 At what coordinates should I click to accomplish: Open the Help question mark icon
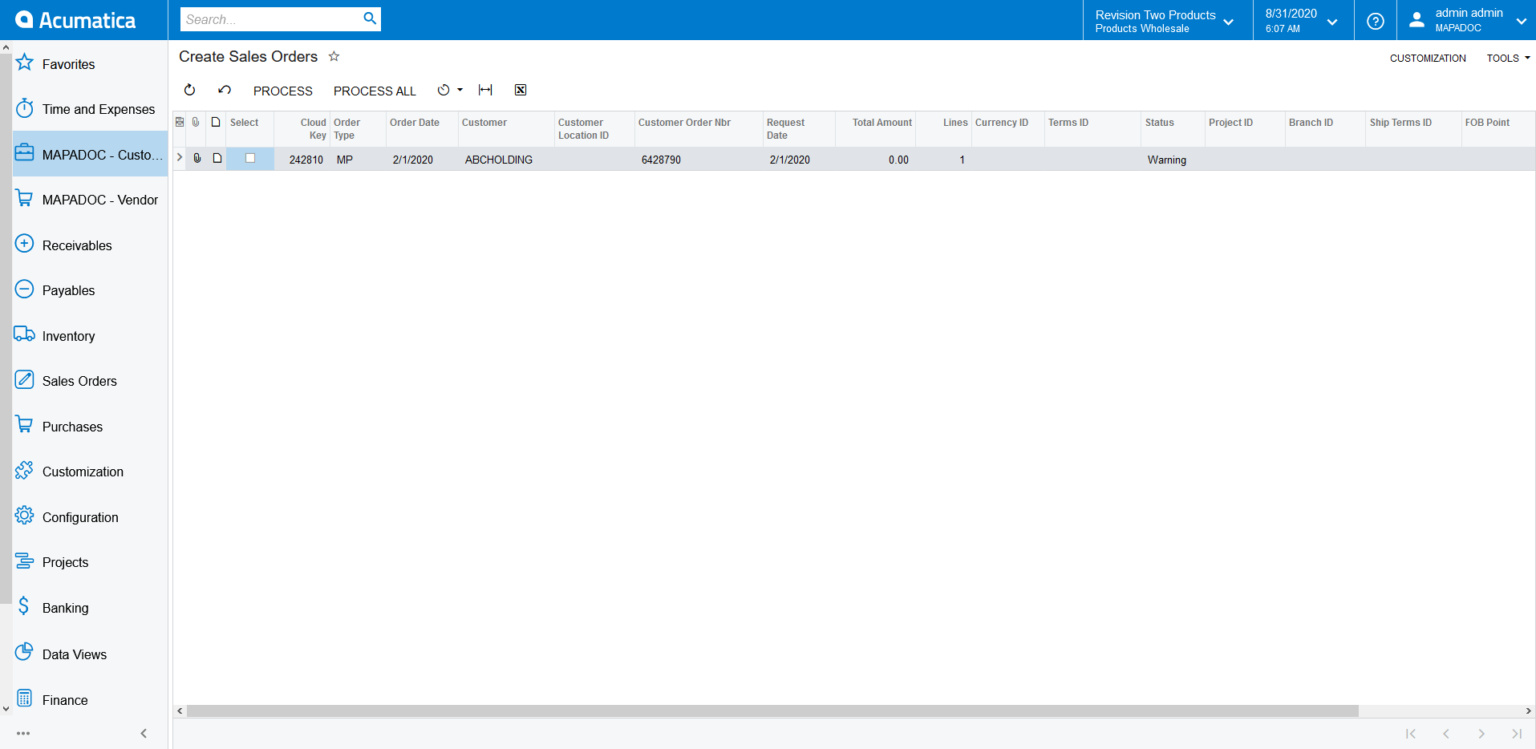[x=1375, y=20]
